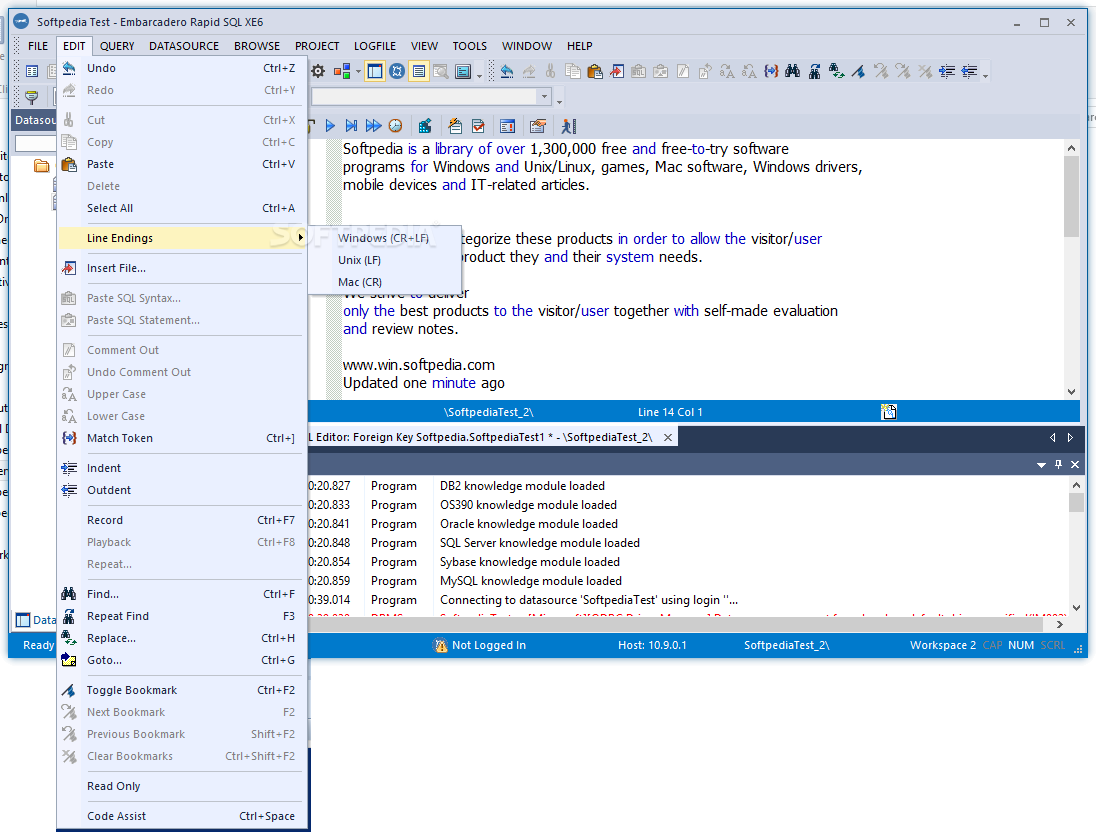Click the Insert File toolbar icon

click(616, 71)
